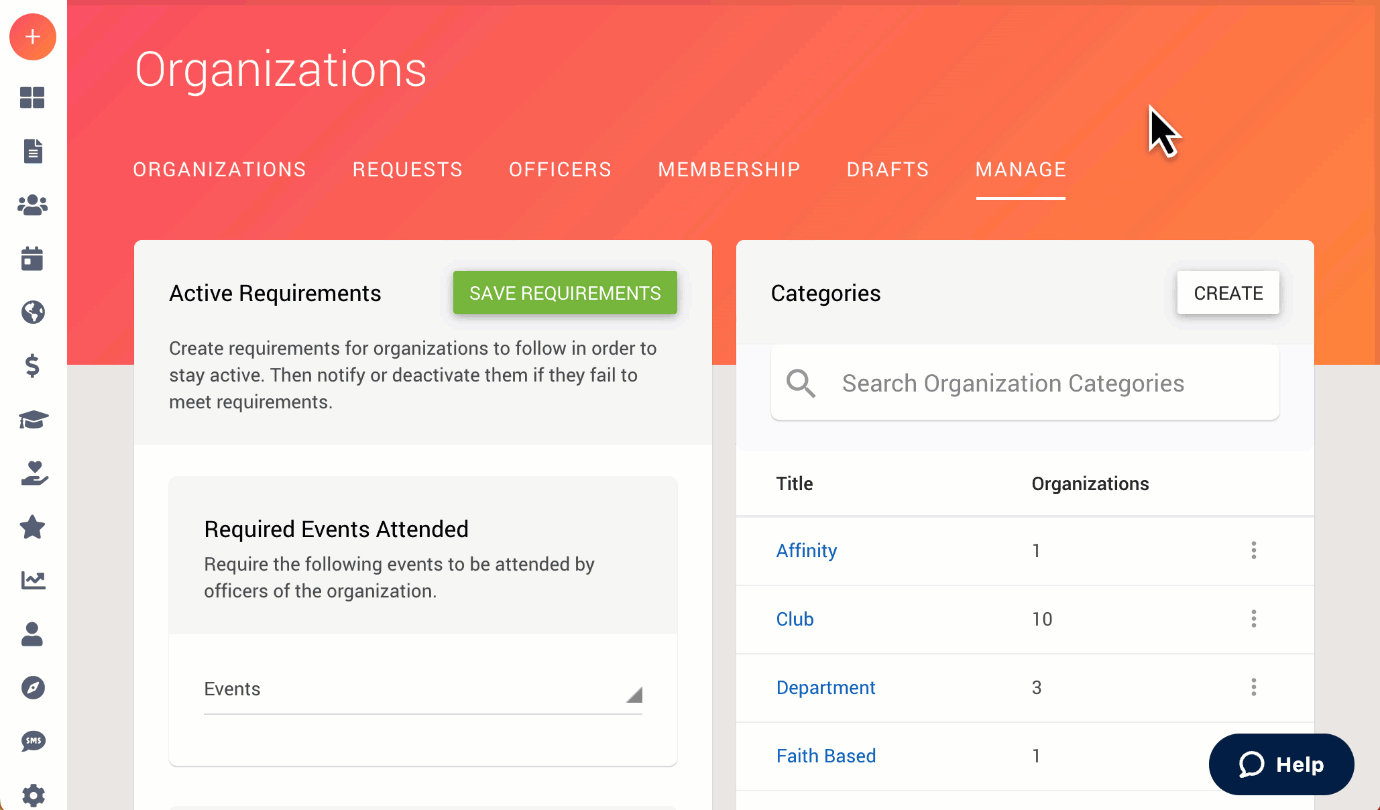Image resolution: width=1380 pixels, height=810 pixels.
Task: Open the Club category link
Action: (795, 619)
